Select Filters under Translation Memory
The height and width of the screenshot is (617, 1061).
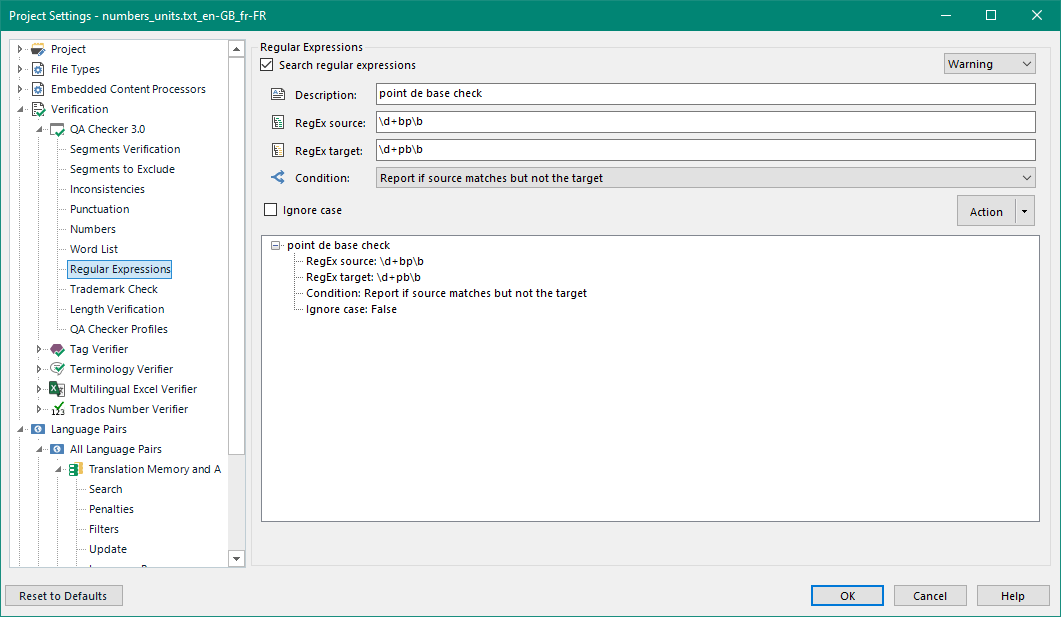[104, 529]
